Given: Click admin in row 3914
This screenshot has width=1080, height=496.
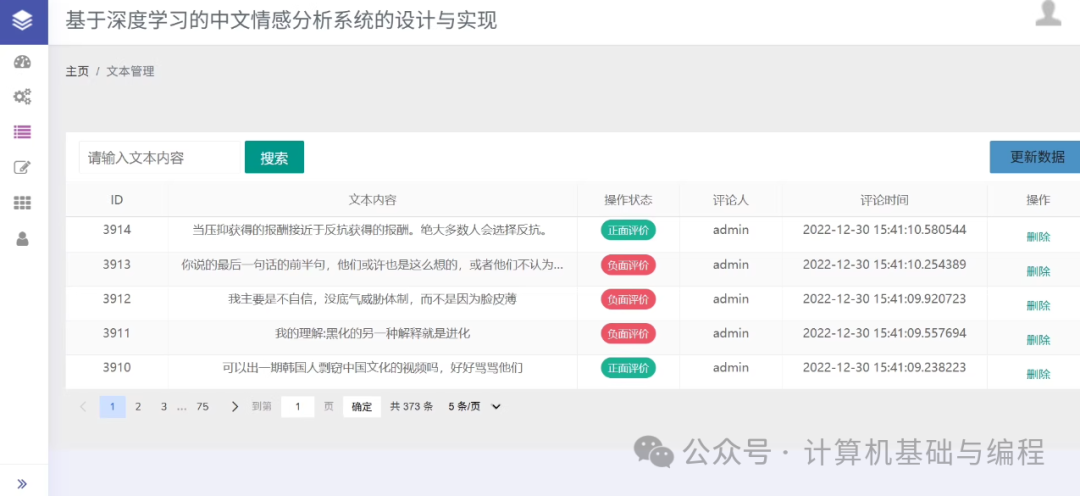Looking at the screenshot, I should (731, 230).
